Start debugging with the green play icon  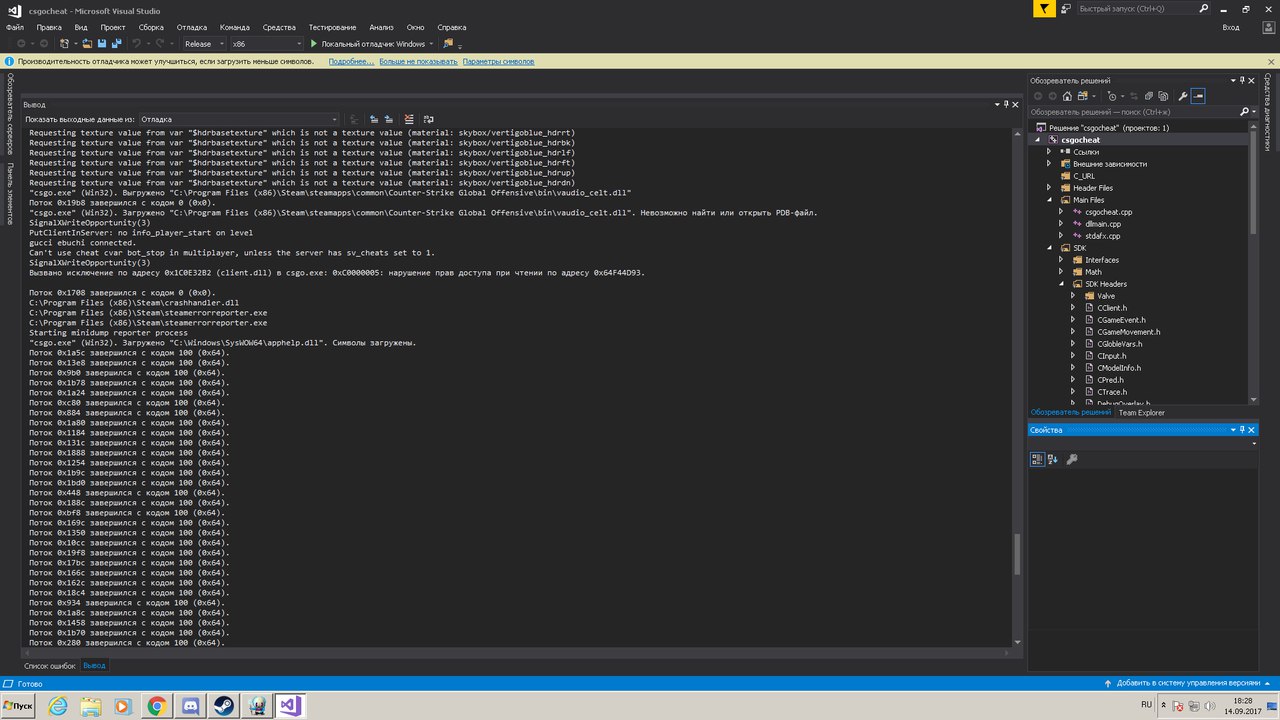tap(314, 44)
